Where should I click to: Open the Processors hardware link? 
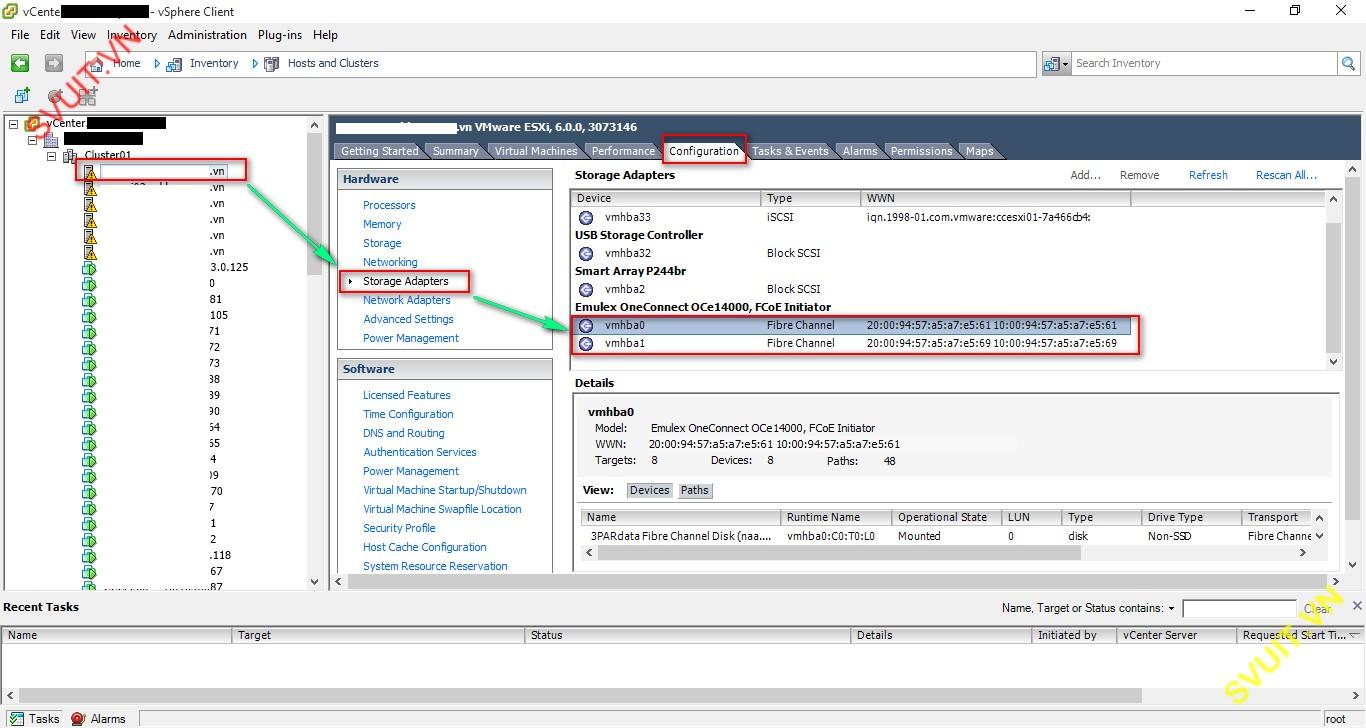click(389, 205)
